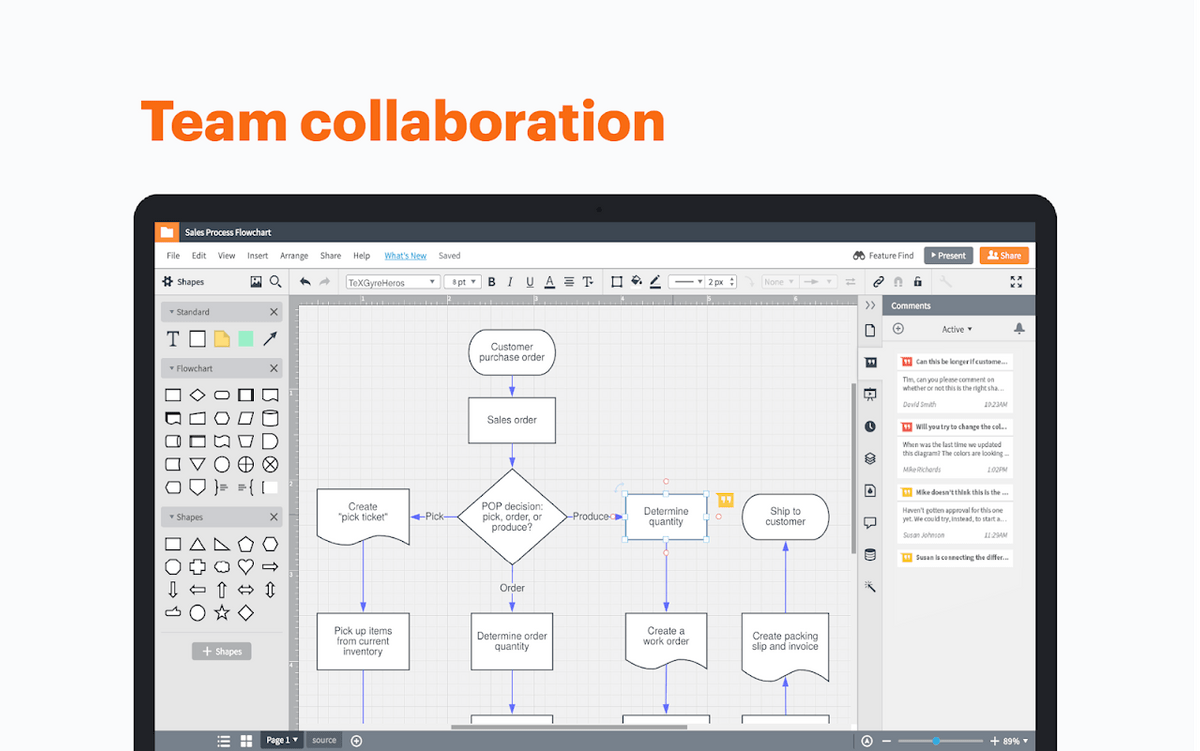Open the revision history clock icon

coord(870,426)
